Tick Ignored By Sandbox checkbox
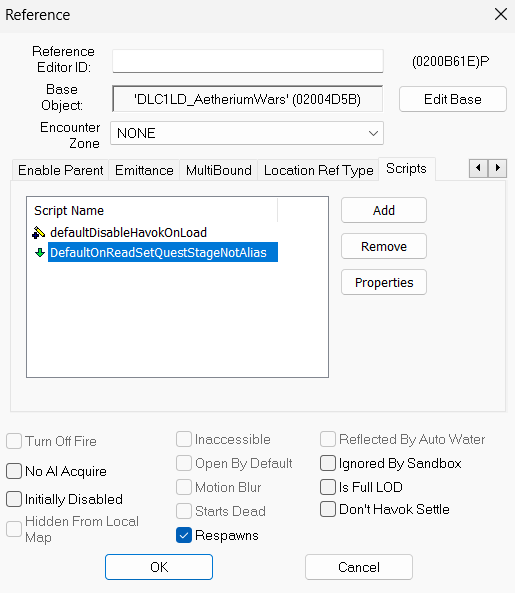This screenshot has width=515, height=593. point(328,463)
